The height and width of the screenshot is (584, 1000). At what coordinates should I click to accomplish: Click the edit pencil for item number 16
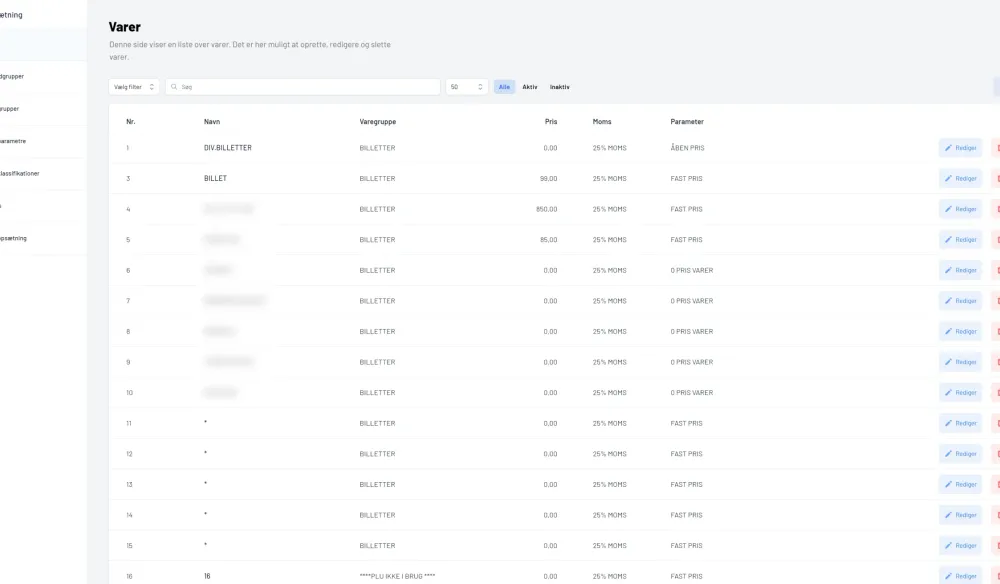tap(949, 576)
